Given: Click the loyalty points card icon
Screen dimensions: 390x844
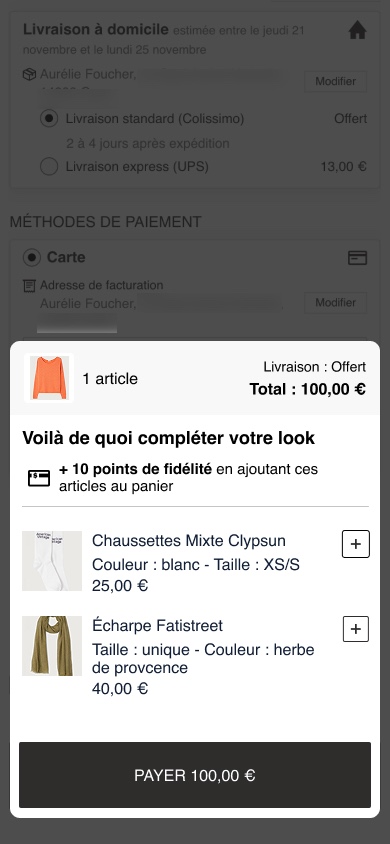Looking at the screenshot, I should tap(39, 478).
